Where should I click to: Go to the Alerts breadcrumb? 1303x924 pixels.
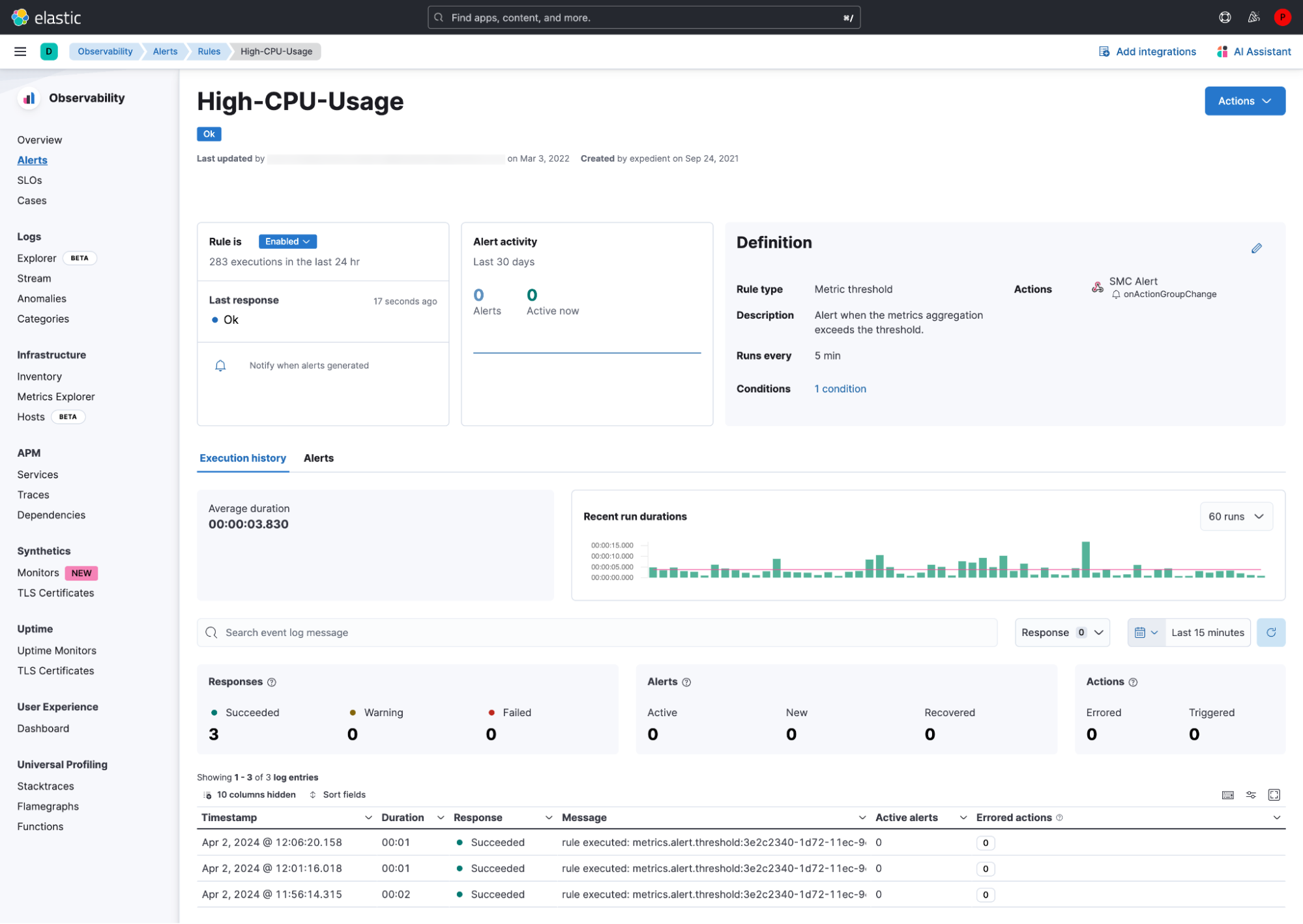click(165, 51)
